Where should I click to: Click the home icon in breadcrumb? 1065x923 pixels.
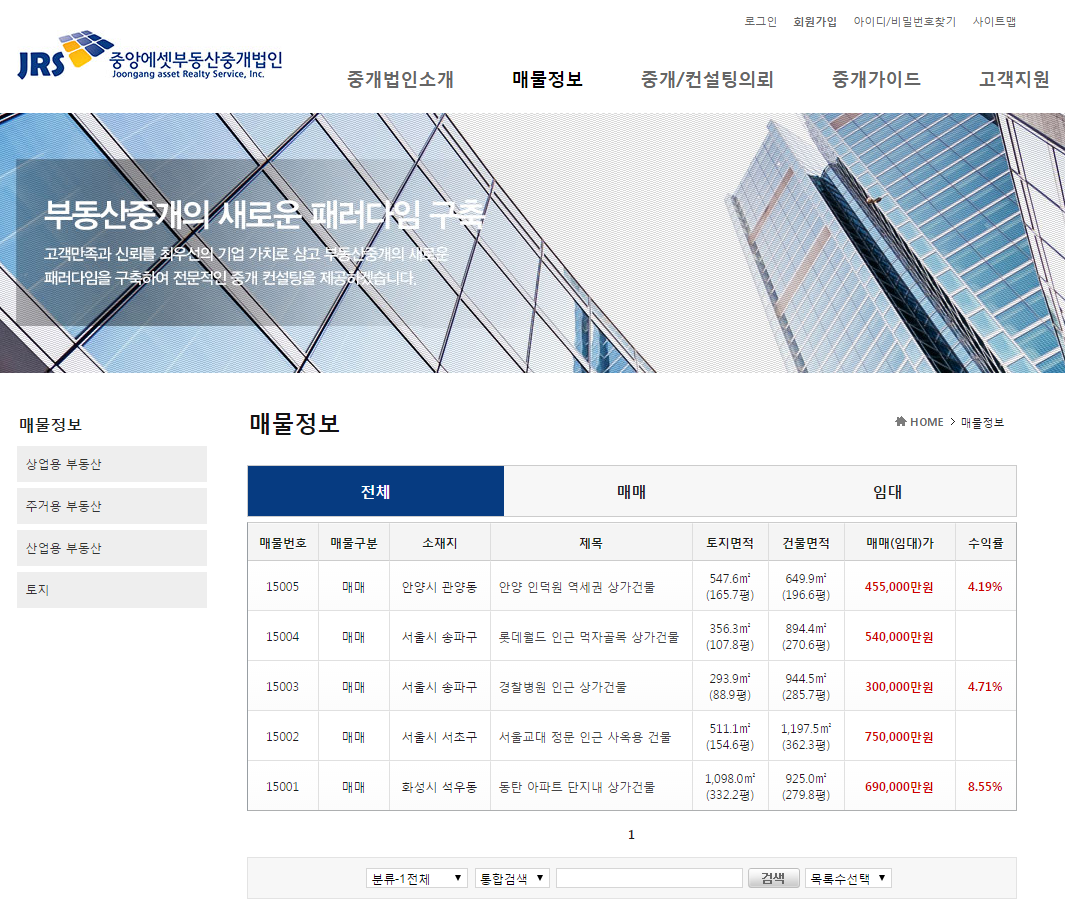[901, 422]
